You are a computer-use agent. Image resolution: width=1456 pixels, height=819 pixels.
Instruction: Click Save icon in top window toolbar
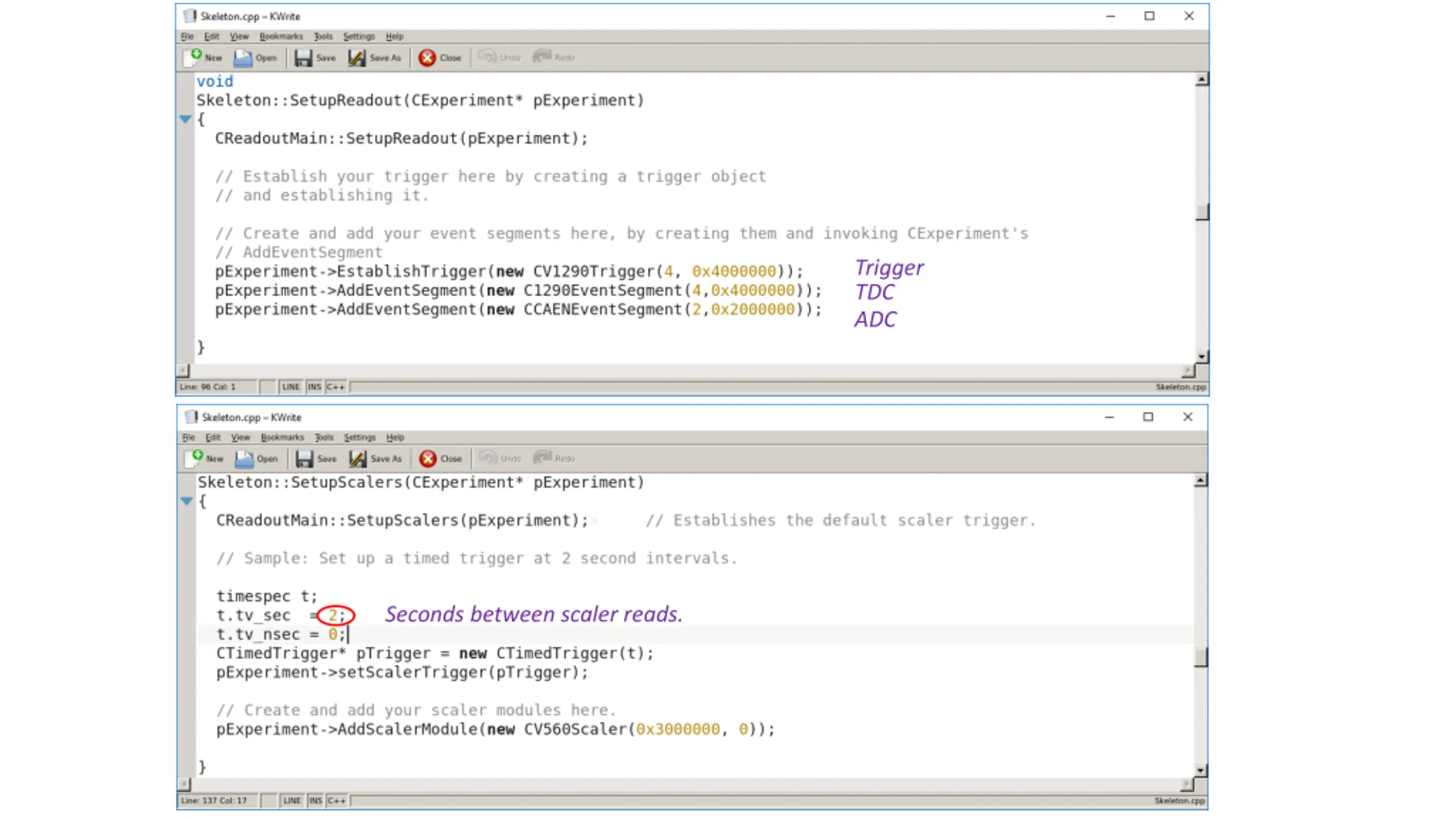coord(303,57)
